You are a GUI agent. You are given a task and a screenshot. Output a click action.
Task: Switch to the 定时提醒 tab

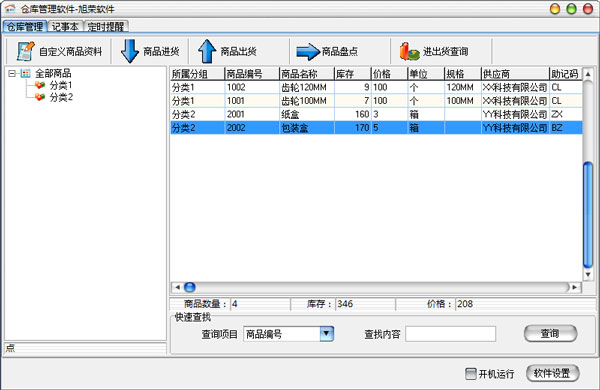pyautogui.click(x=106, y=26)
